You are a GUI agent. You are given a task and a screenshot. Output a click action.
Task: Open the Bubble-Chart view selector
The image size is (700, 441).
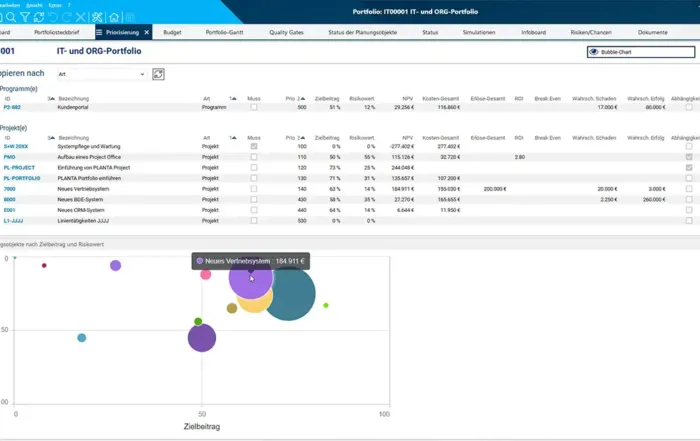(x=641, y=52)
